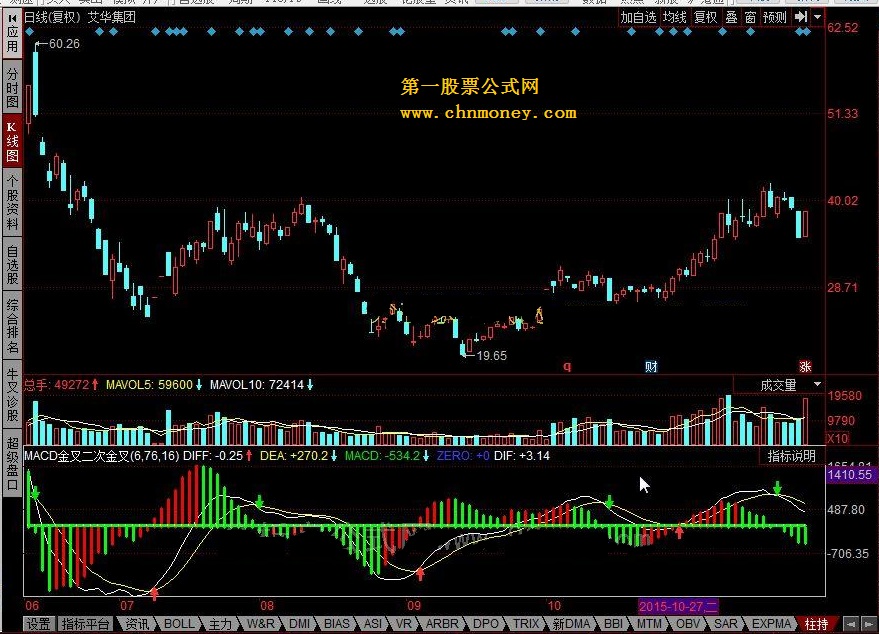Click the 涨 marker under the chart
This screenshot has width=879, height=634.
coord(805,367)
